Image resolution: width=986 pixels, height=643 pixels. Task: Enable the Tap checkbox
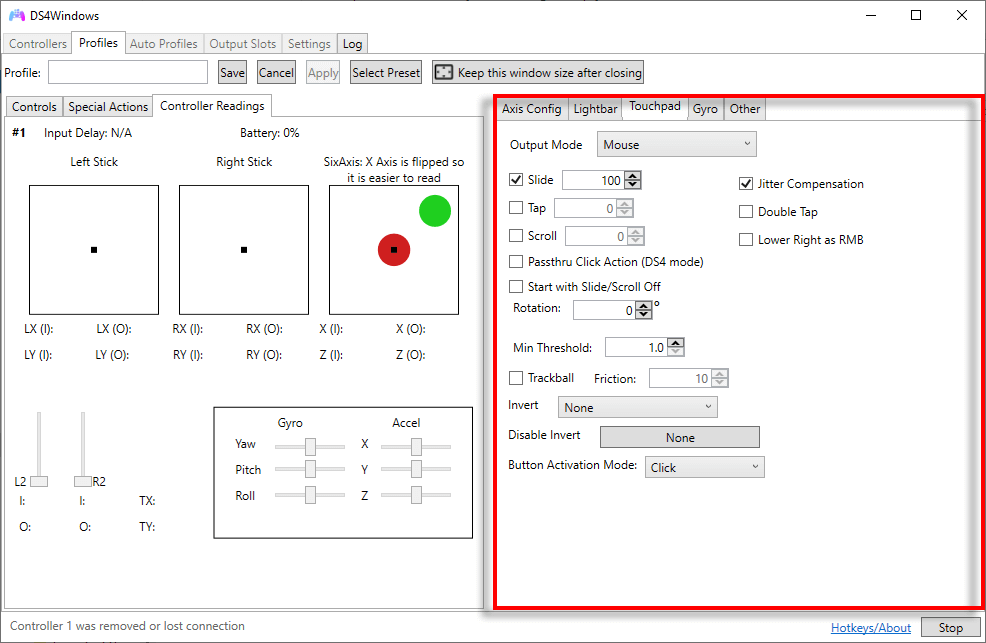tap(516, 207)
